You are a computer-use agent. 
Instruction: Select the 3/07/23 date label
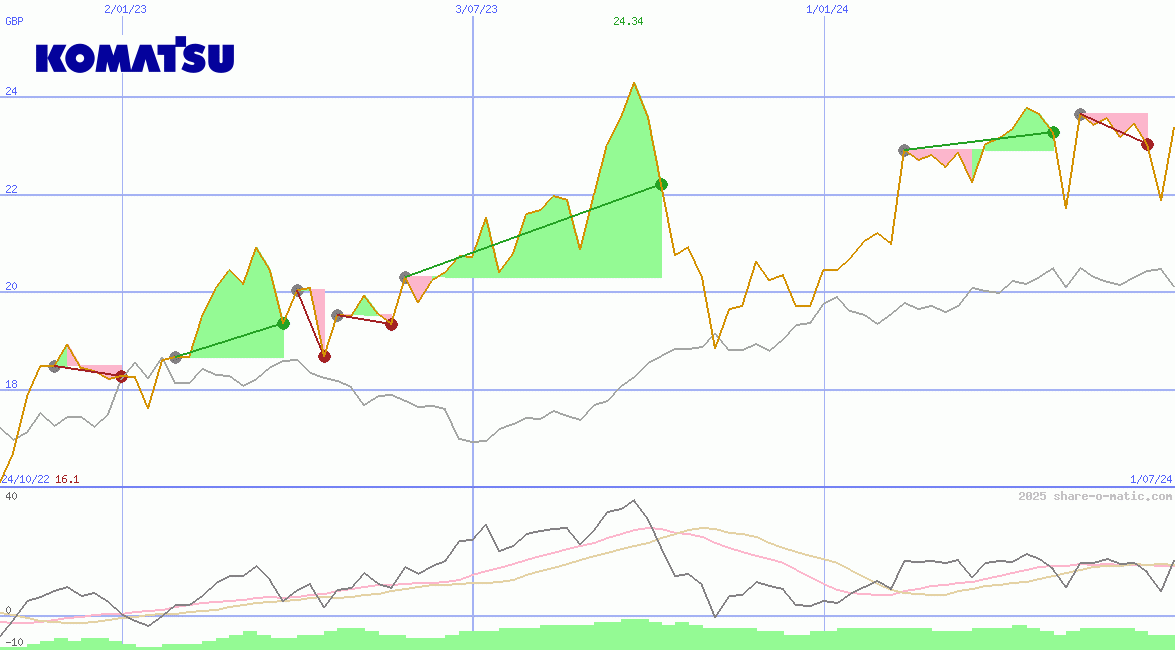476,9
